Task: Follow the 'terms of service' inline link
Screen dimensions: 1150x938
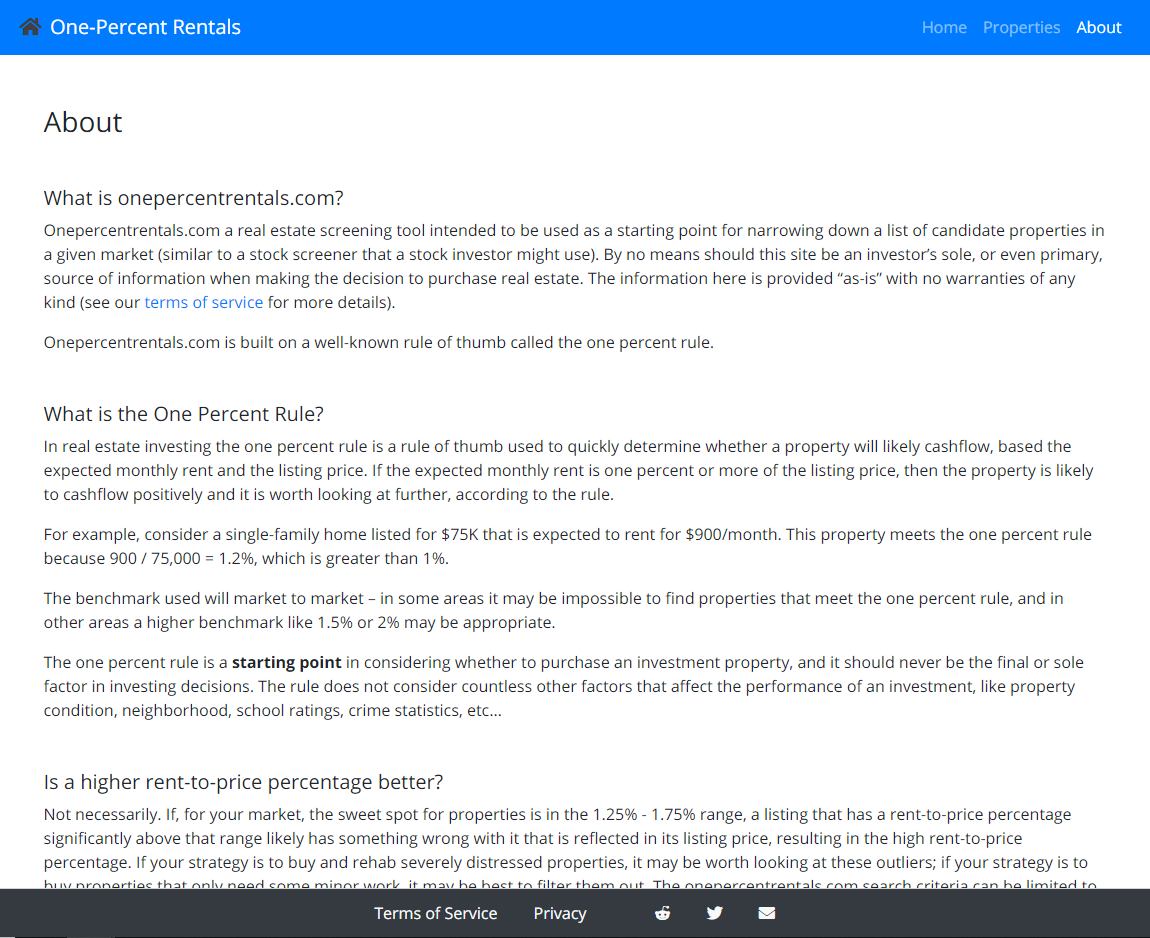Action: click(203, 302)
